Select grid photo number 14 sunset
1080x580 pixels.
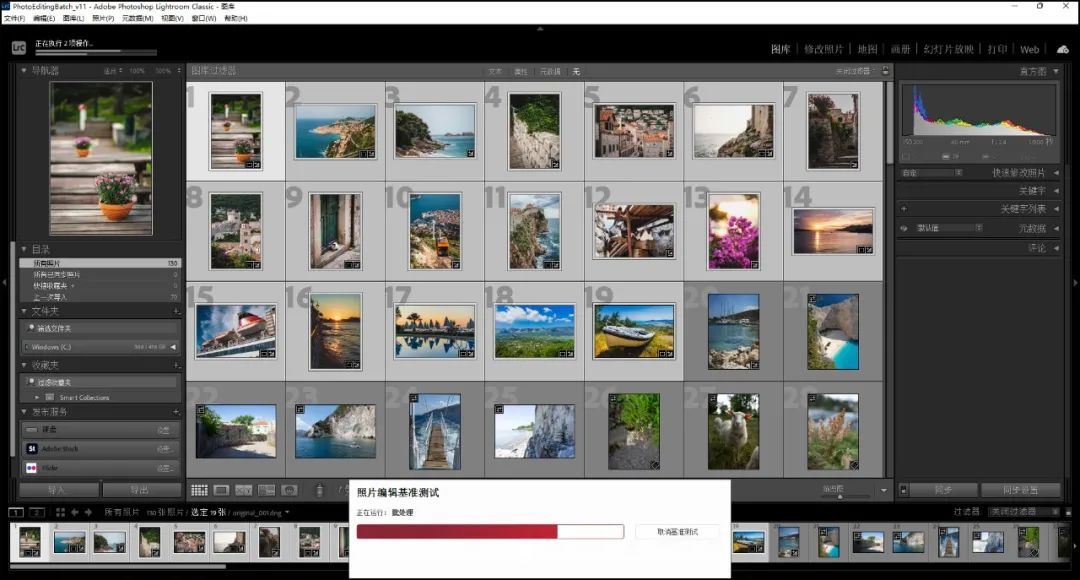click(x=833, y=231)
